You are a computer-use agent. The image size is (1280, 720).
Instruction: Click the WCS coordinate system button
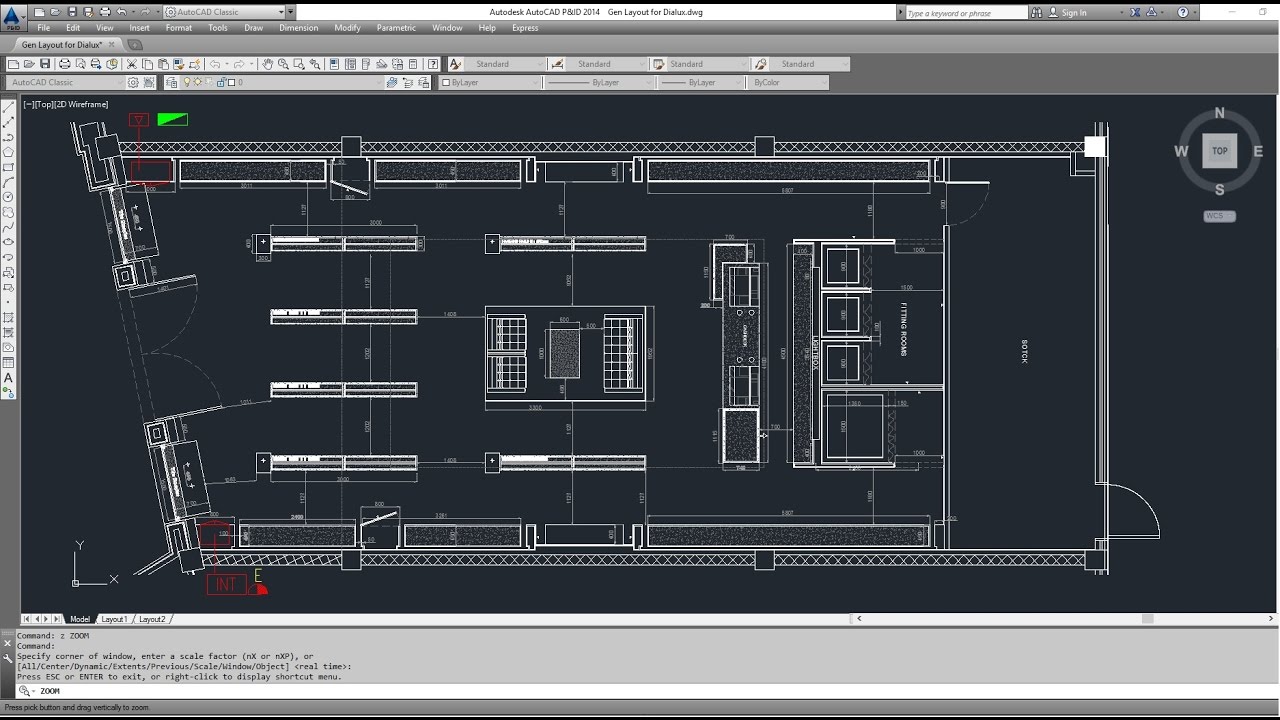1219,216
